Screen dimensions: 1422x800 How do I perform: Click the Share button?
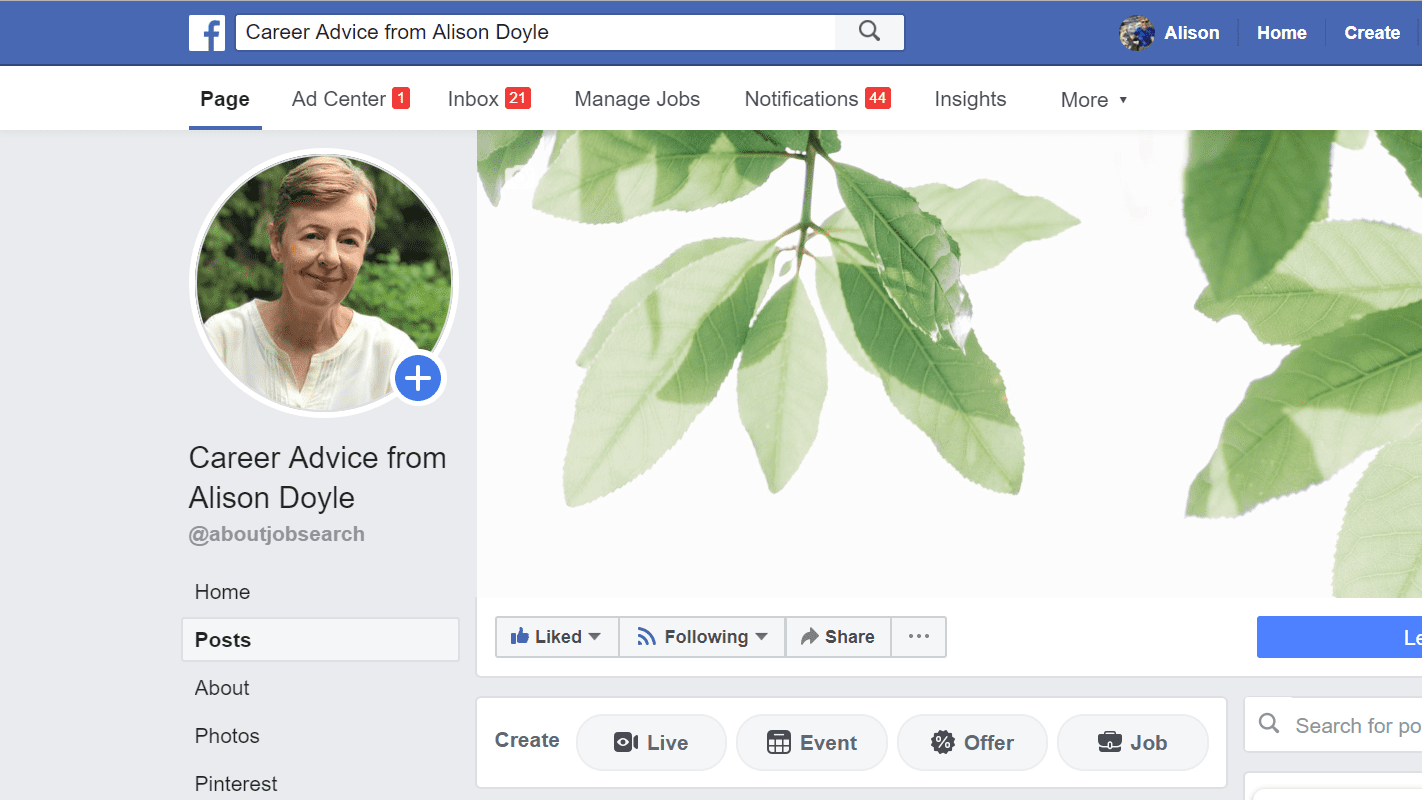(x=838, y=637)
